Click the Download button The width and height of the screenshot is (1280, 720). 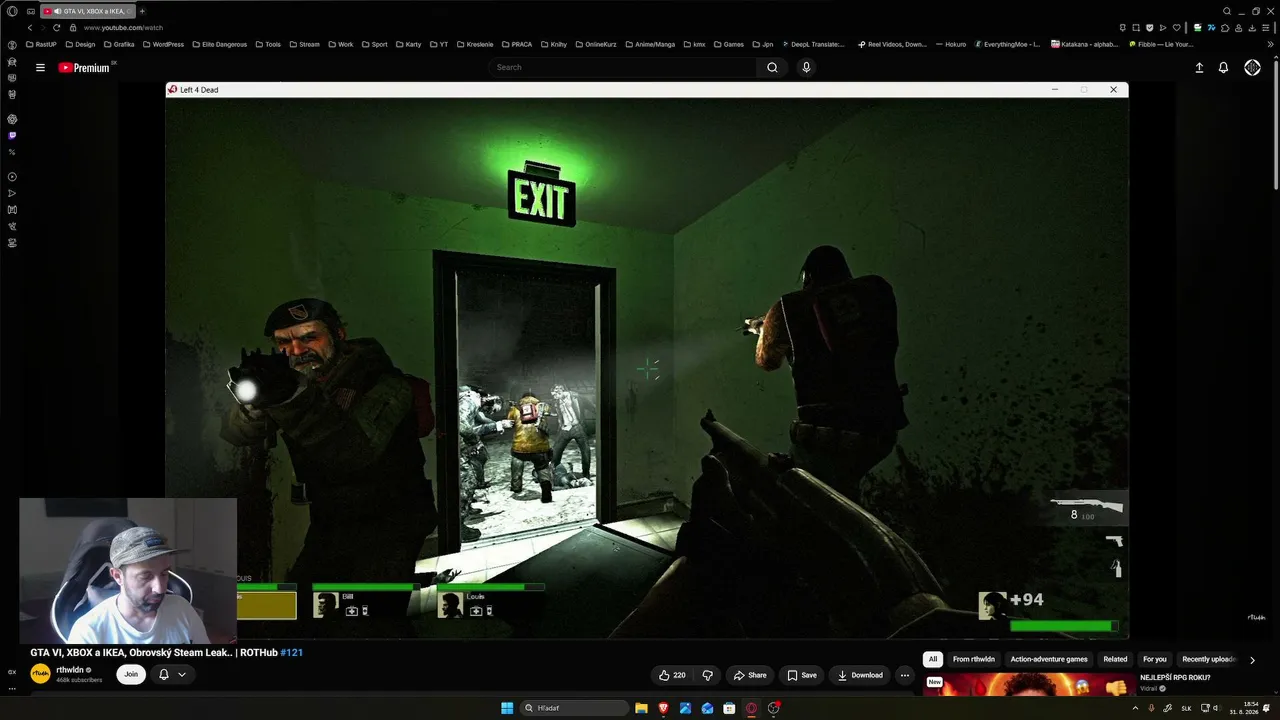860,675
